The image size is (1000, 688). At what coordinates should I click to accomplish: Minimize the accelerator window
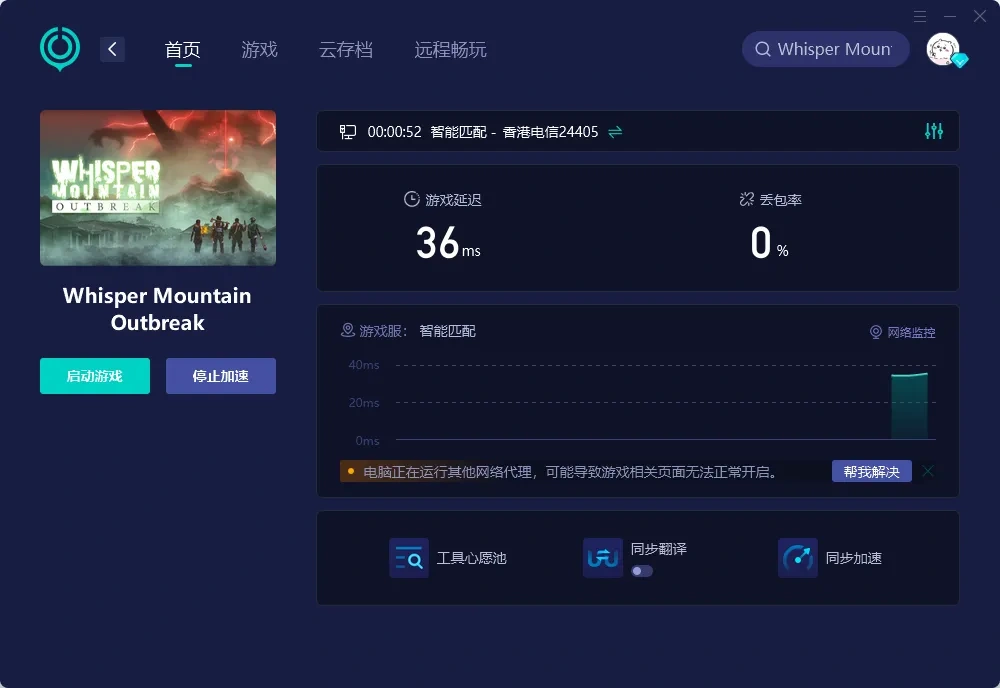950,16
